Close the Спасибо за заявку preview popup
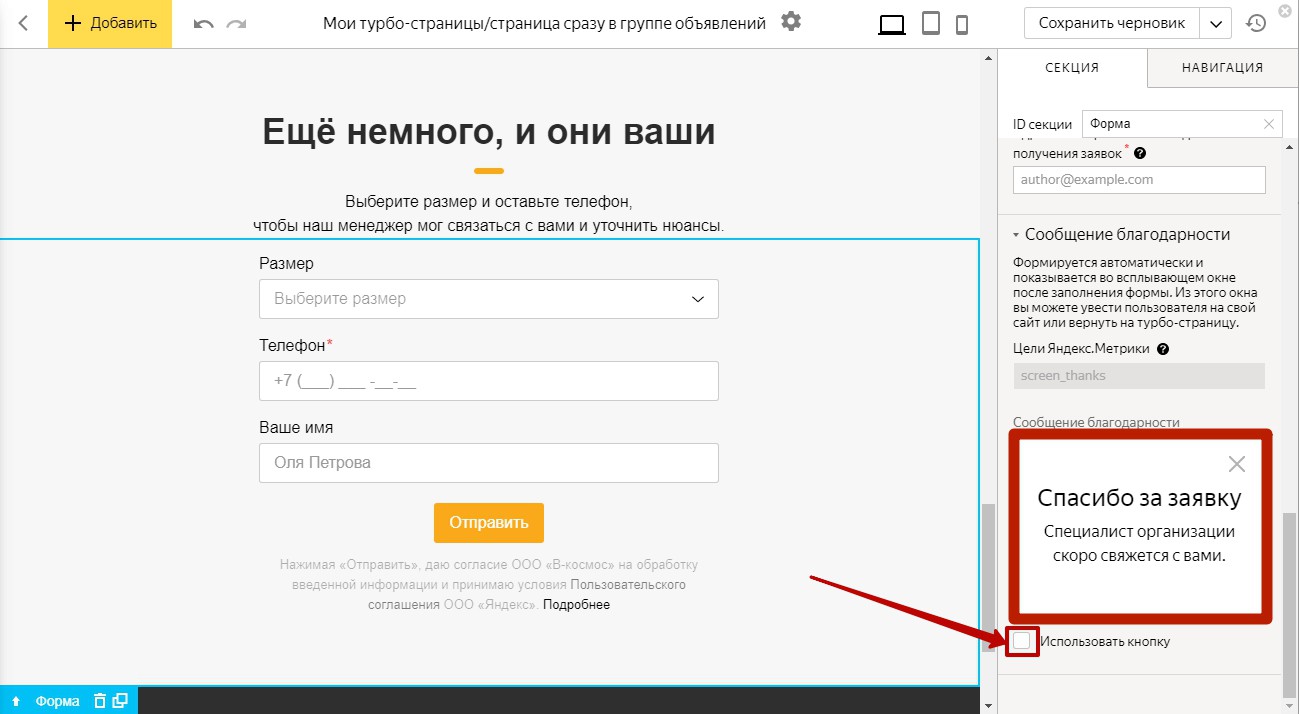This screenshot has height=714, width=1299. [1237, 464]
